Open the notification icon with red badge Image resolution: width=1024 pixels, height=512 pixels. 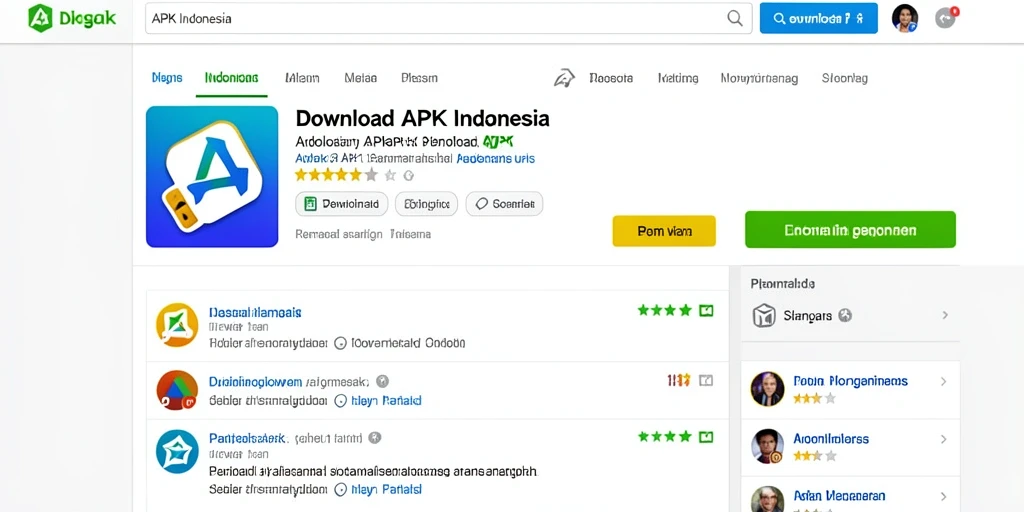click(946, 18)
